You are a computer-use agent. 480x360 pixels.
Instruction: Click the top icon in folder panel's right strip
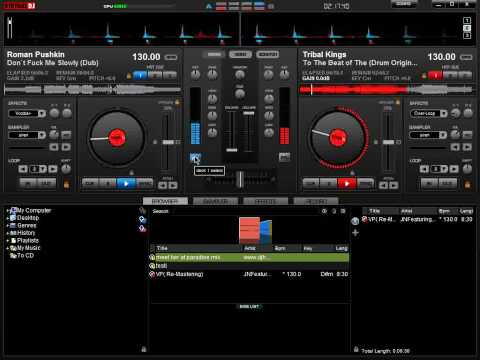[x=142, y=210]
